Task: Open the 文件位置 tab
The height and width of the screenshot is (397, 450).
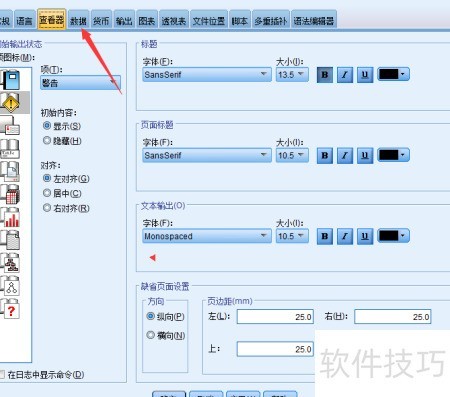Action: [209, 21]
